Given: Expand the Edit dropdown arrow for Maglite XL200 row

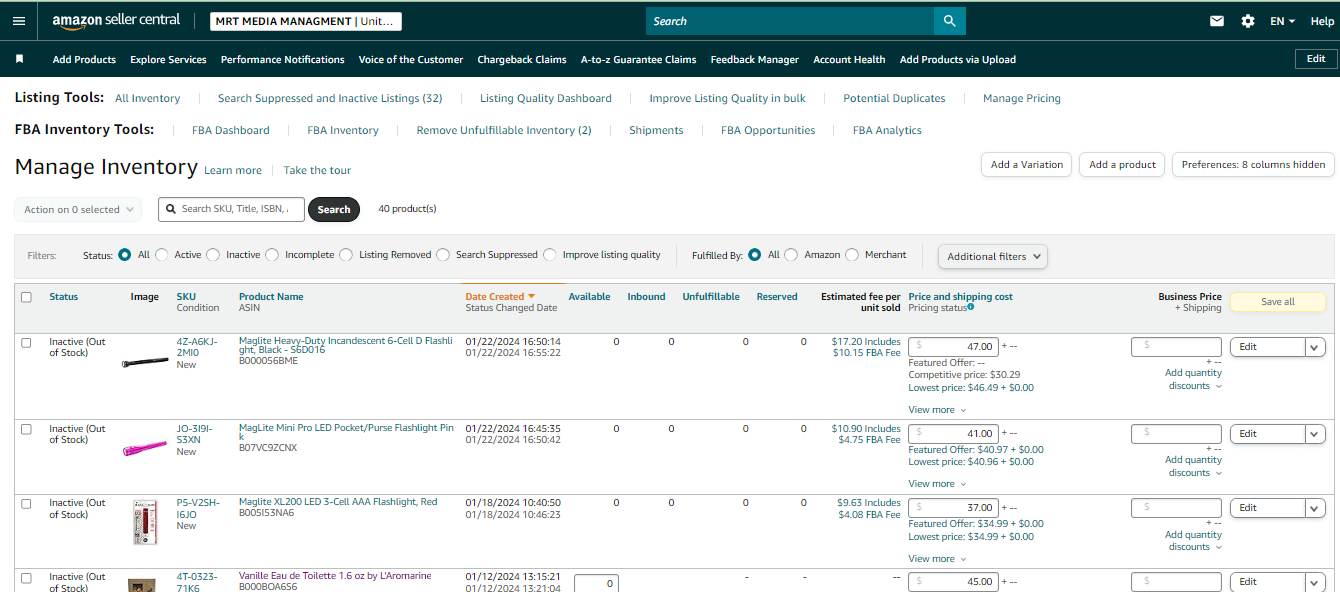Looking at the screenshot, I should (1315, 508).
